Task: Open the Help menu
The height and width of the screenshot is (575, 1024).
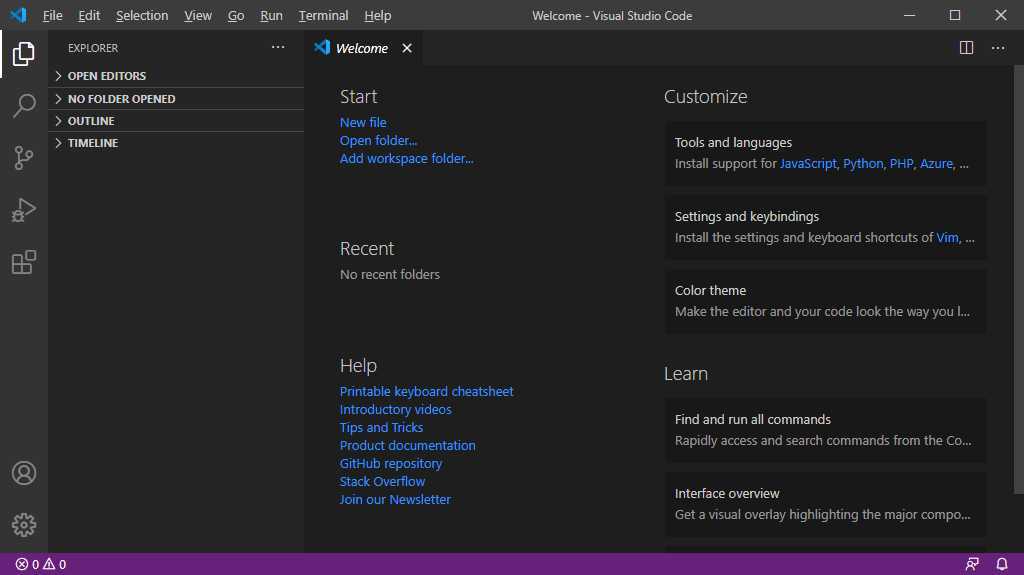Action: pyautogui.click(x=377, y=15)
